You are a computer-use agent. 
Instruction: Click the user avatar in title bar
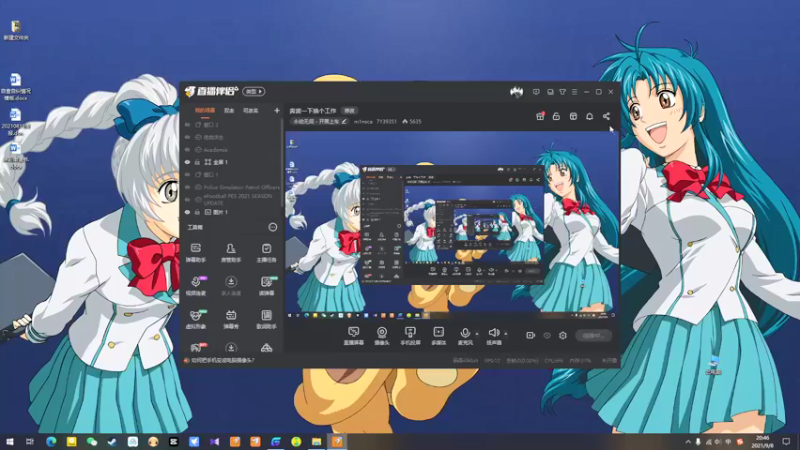516,92
